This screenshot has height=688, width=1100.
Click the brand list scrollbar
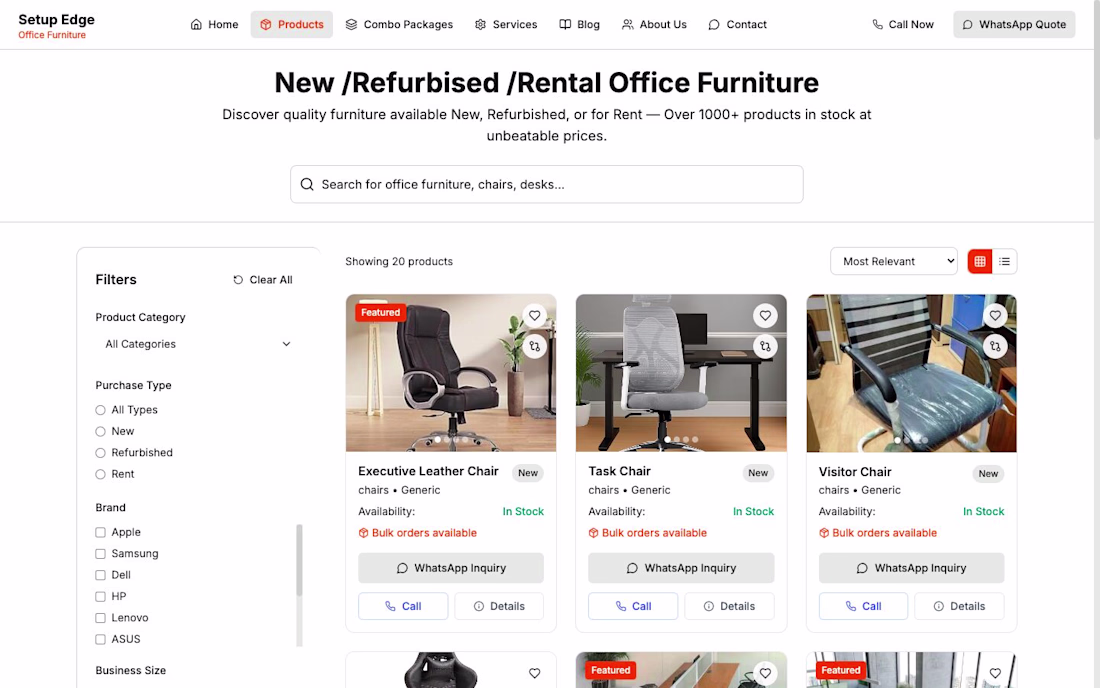[300, 561]
